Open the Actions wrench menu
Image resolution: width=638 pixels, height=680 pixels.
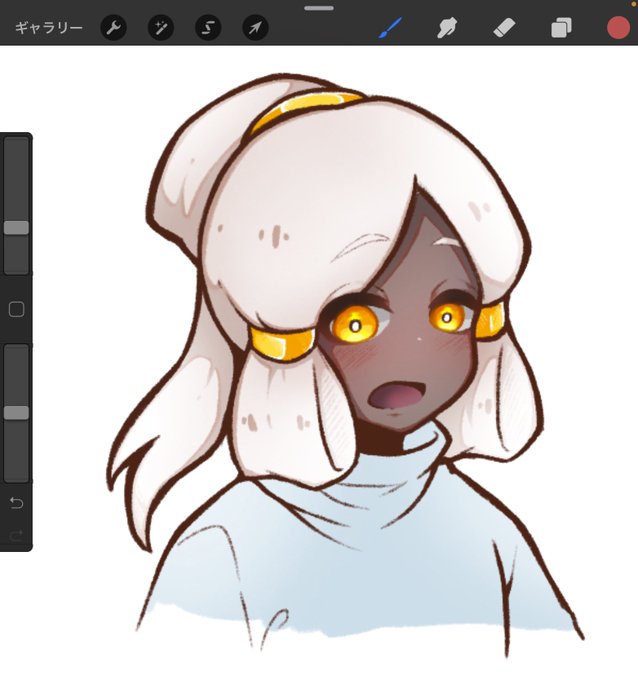coord(114,28)
